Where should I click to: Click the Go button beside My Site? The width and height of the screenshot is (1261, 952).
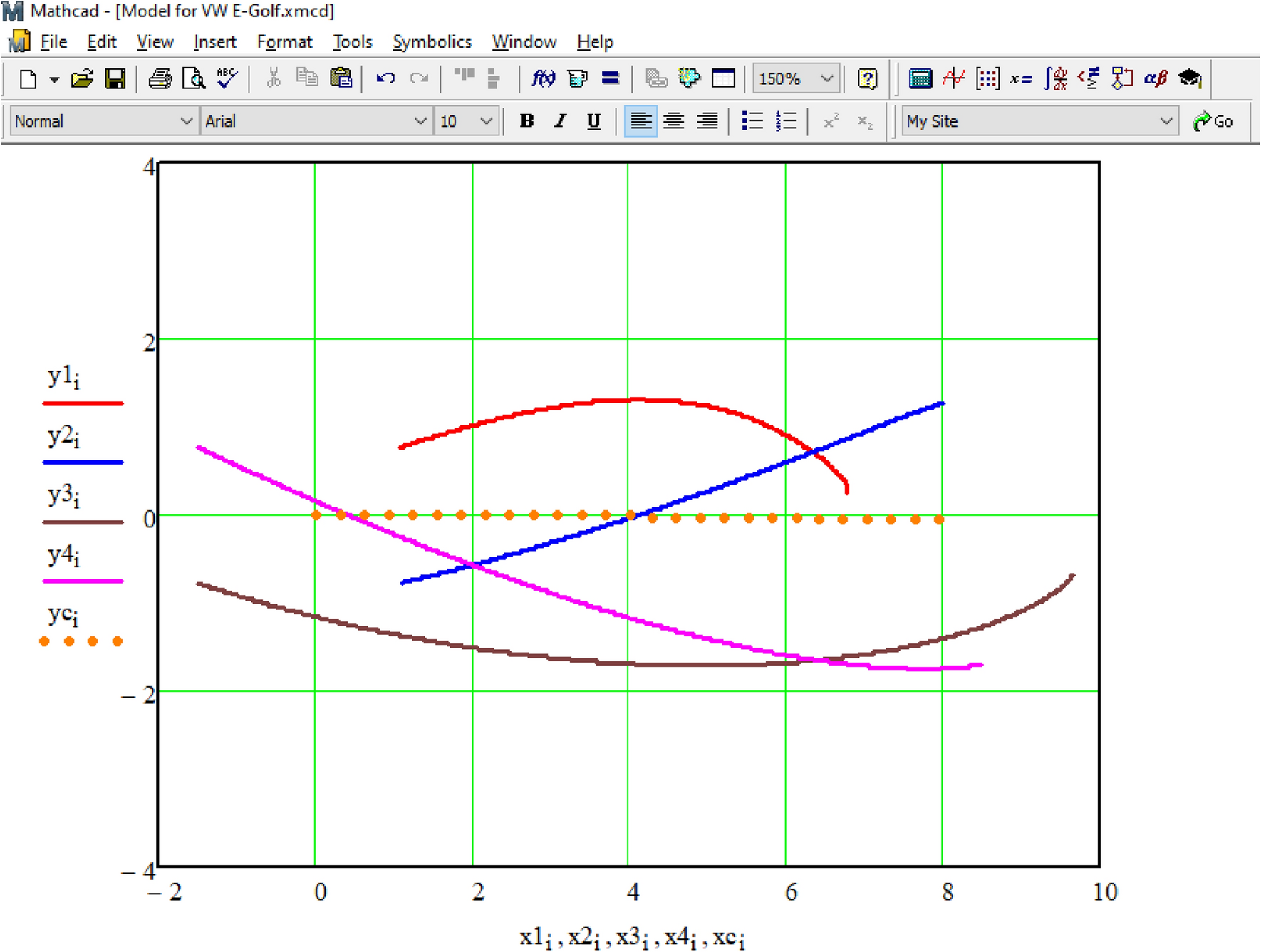1215,120
